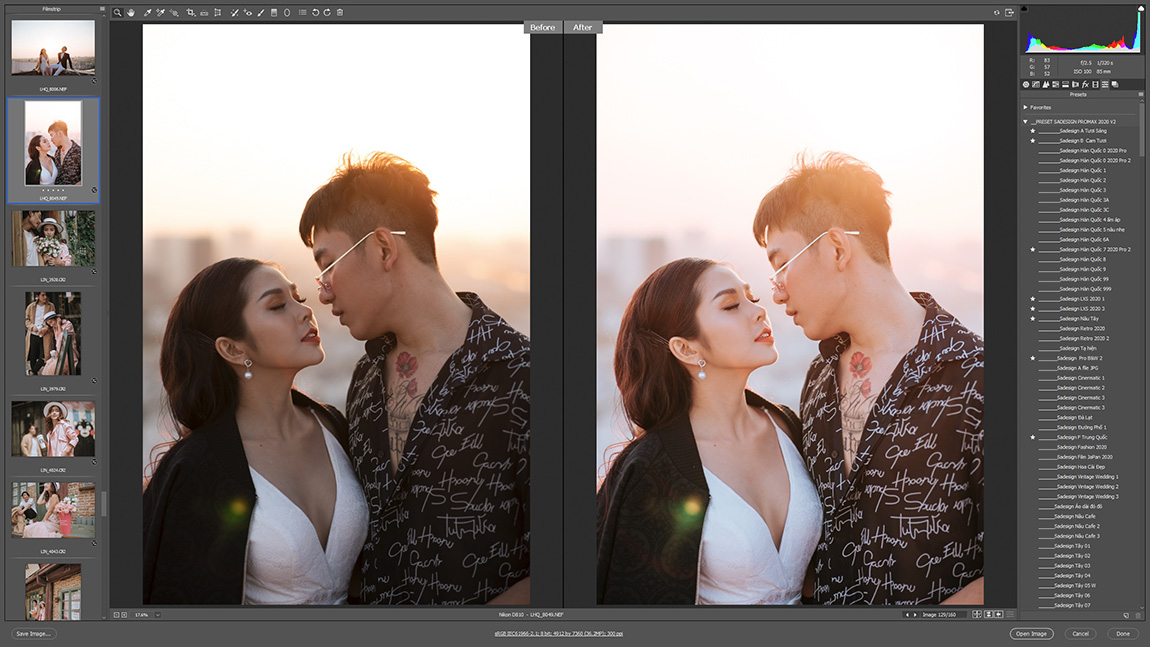Select the Hand tool
This screenshot has width=1150, height=647.
(x=130, y=13)
